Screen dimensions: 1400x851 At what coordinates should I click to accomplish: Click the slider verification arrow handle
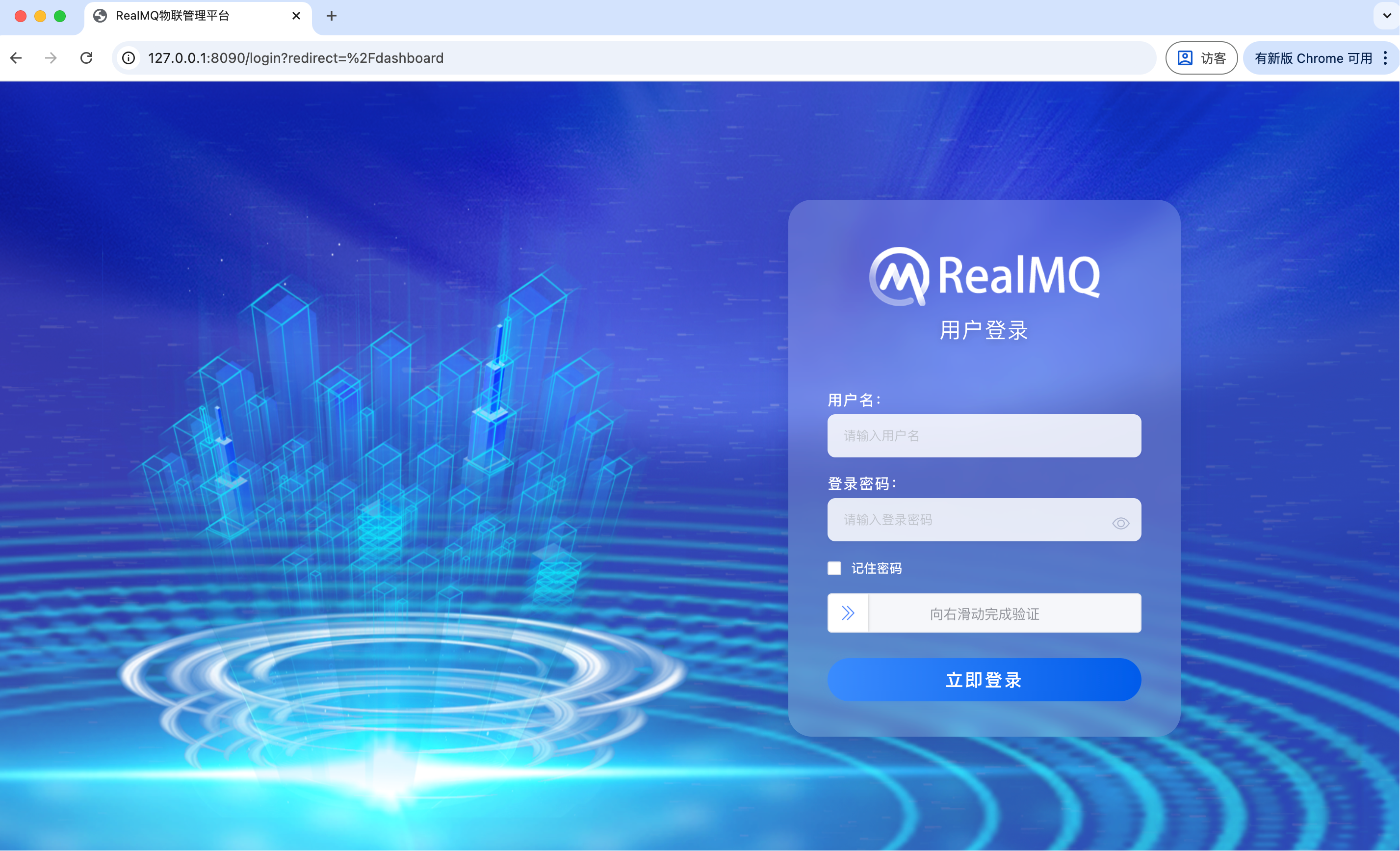click(848, 613)
